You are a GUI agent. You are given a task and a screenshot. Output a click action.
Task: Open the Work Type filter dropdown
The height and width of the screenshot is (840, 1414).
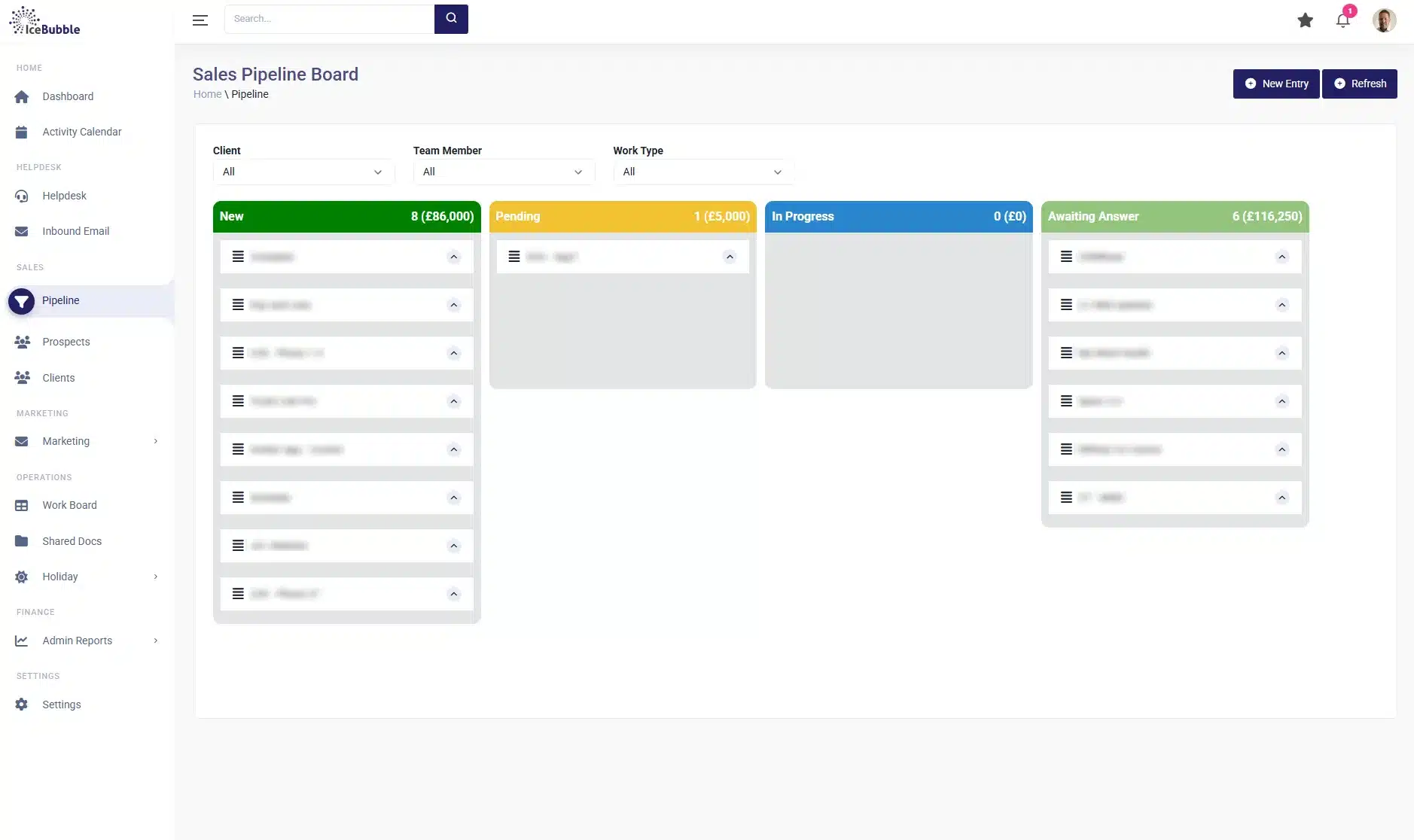point(702,172)
